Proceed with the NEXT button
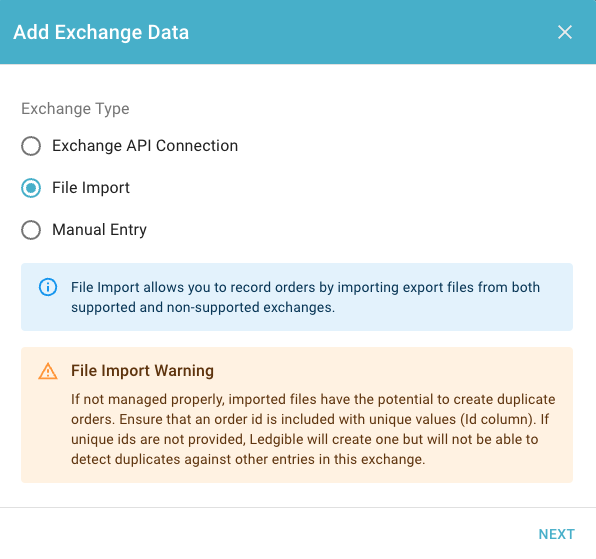Image resolution: width=596 pixels, height=559 pixels. (x=556, y=534)
